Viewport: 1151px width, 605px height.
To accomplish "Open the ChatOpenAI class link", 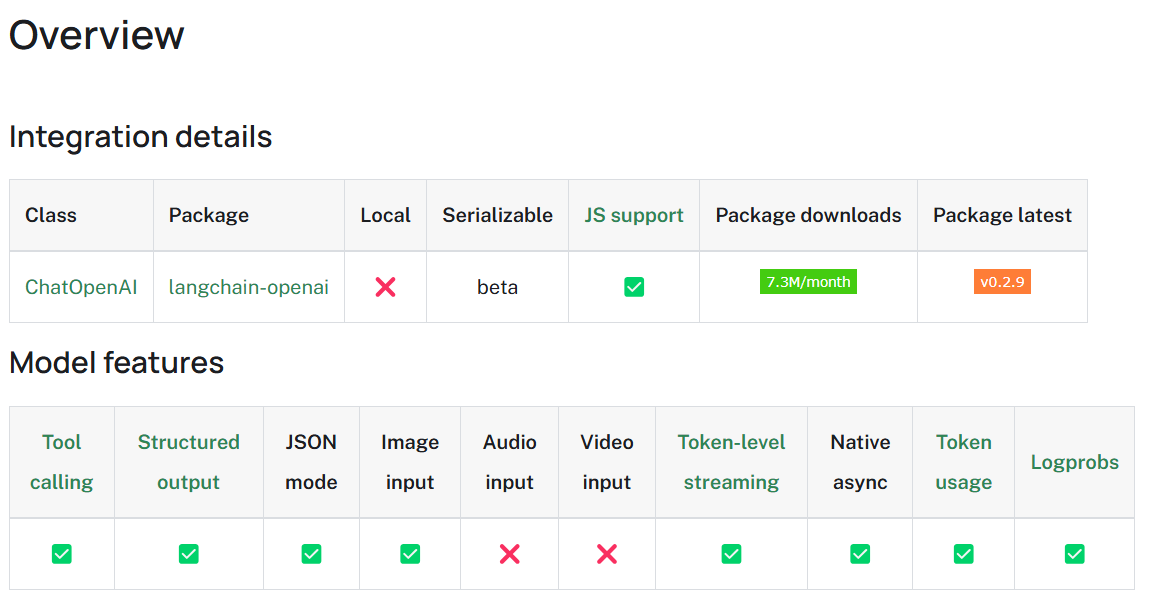I will point(81,287).
